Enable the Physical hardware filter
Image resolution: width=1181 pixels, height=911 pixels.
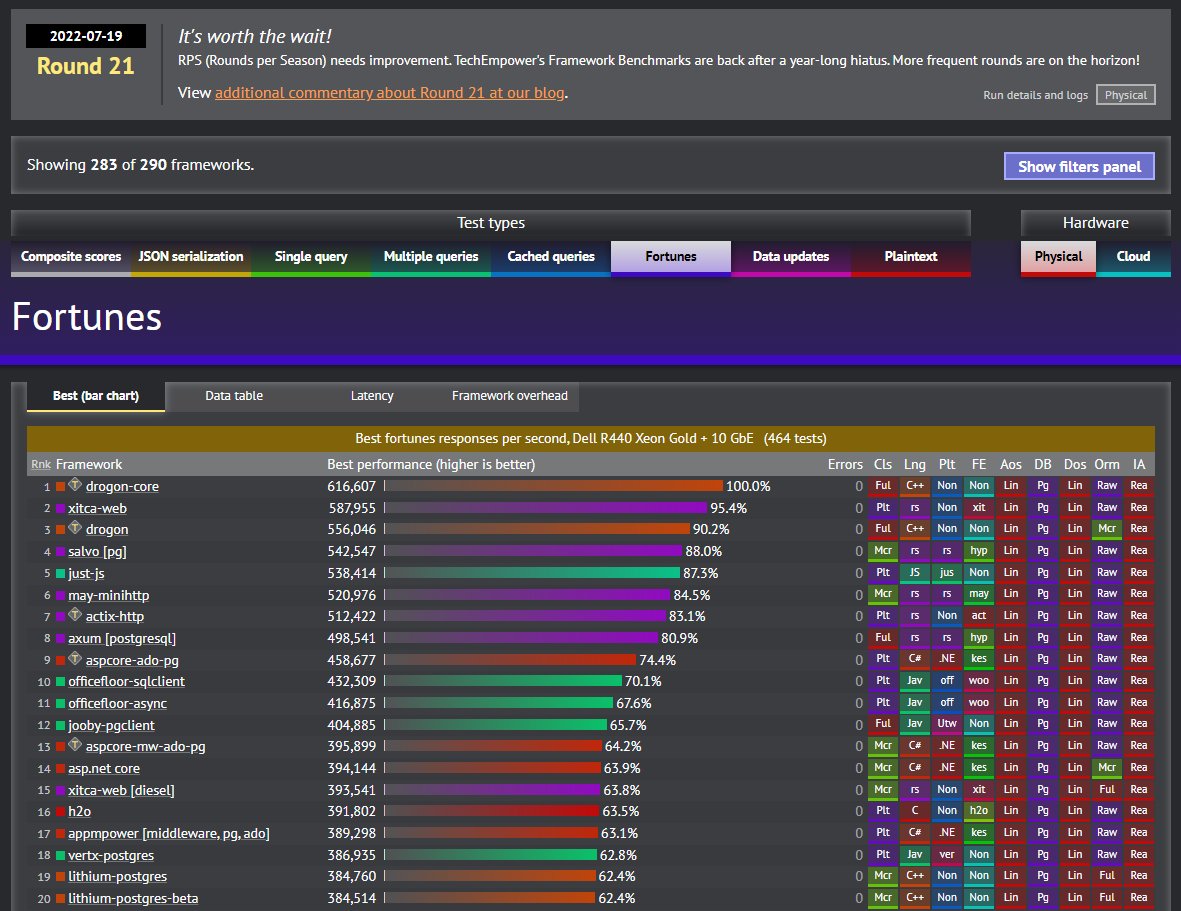pos(1058,257)
